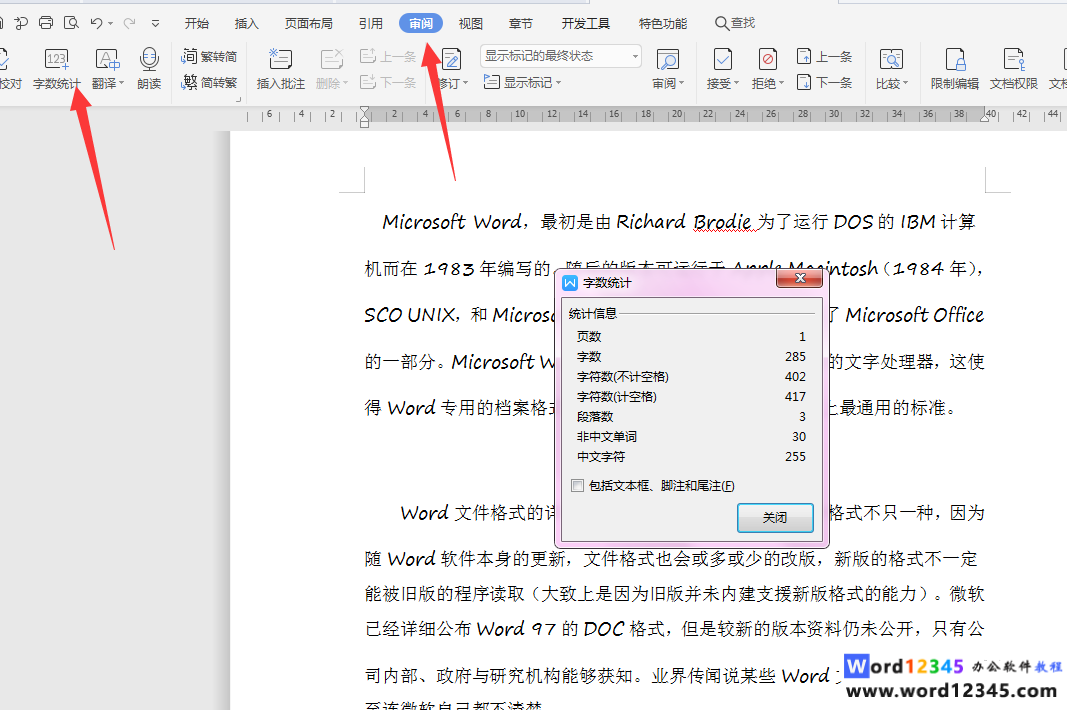
Task: Jump to 下一条 revision
Action: click(x=824, y=83)
